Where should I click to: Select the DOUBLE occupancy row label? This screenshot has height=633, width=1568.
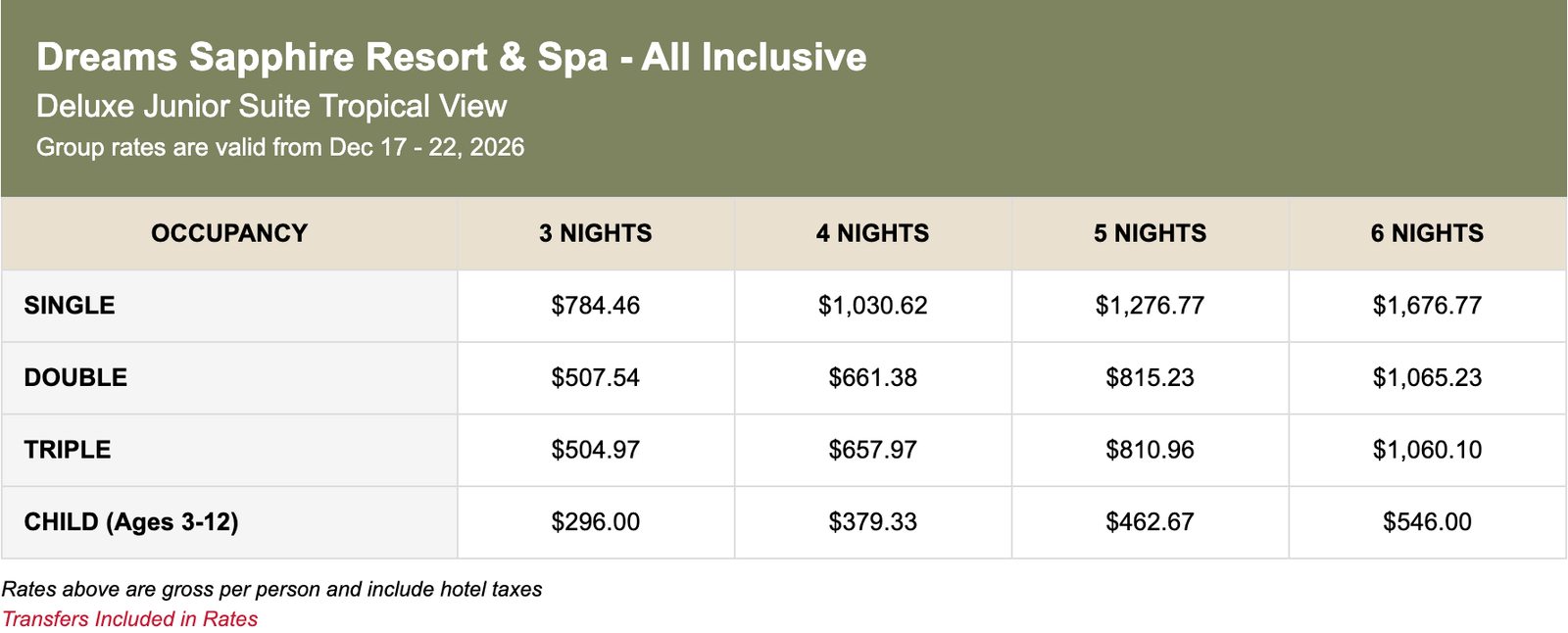click(x=75, y=378)
